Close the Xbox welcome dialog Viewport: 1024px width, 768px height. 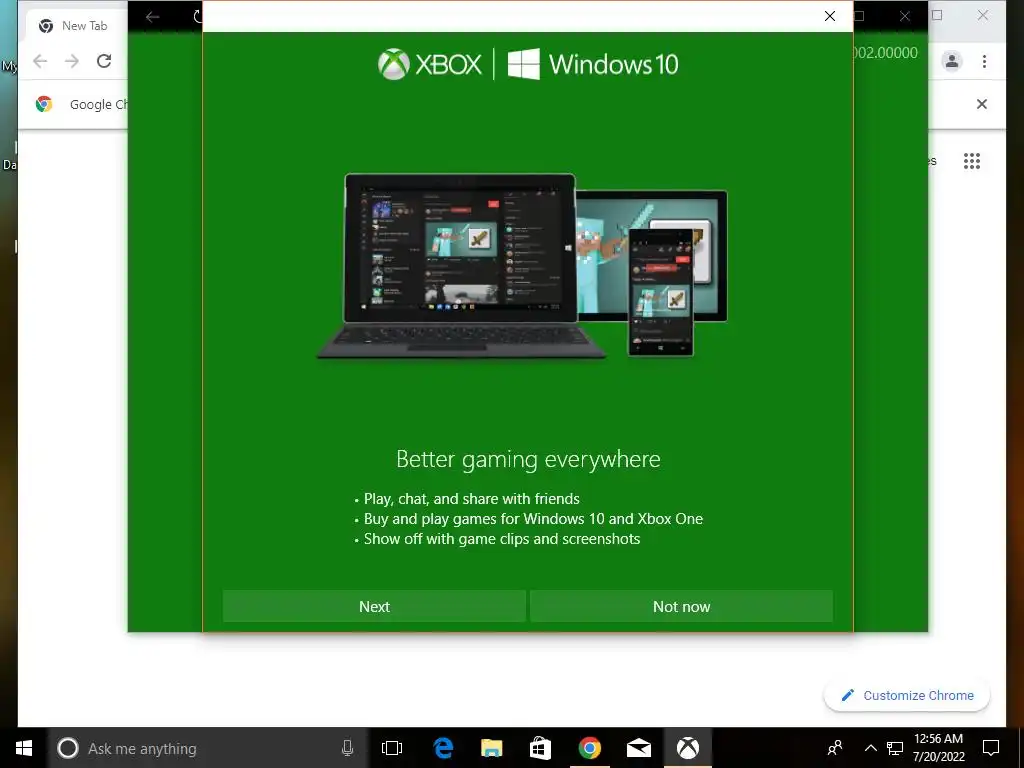click(829, 16)
